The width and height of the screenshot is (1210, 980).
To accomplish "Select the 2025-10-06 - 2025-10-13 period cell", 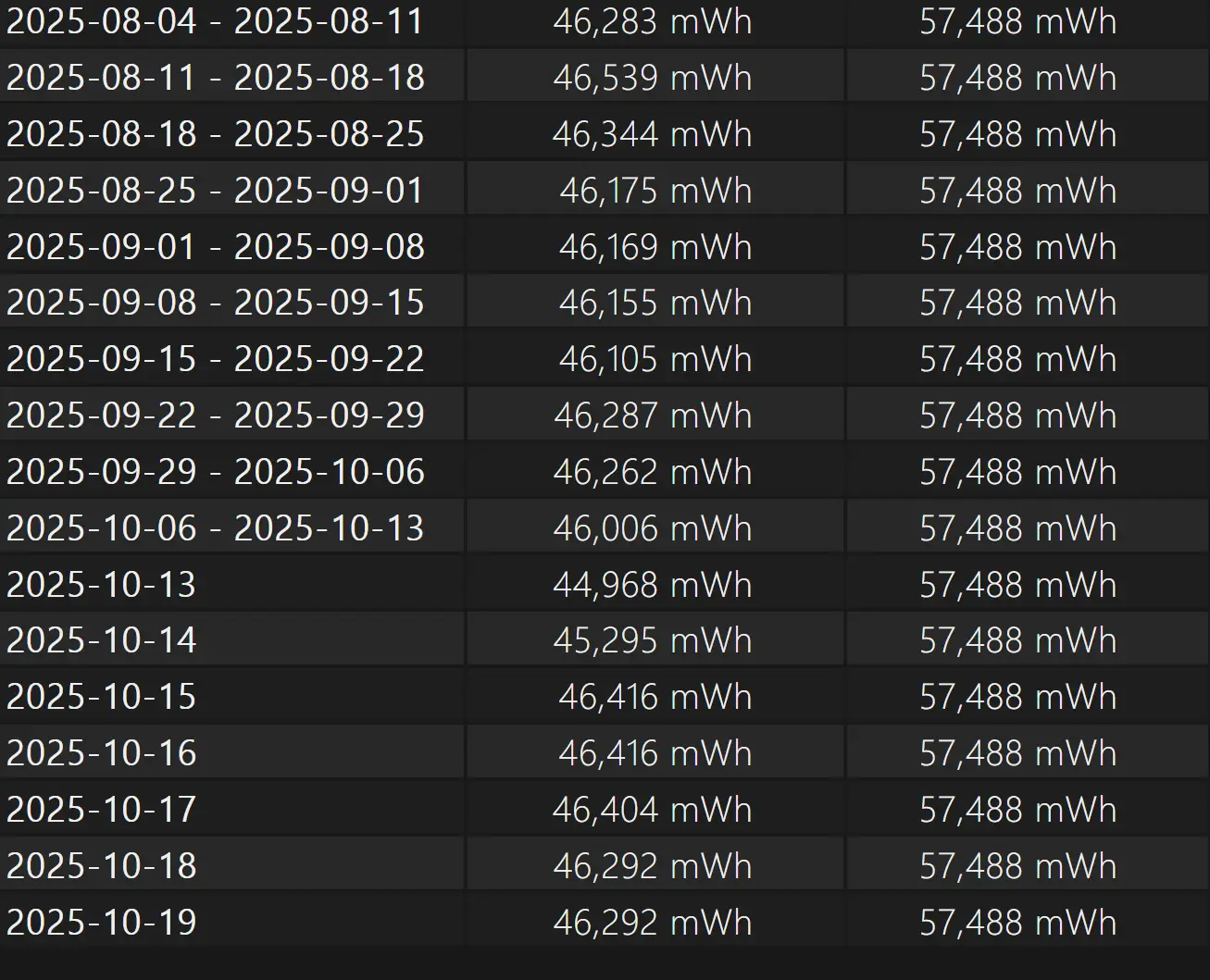I will pos(215,528).
